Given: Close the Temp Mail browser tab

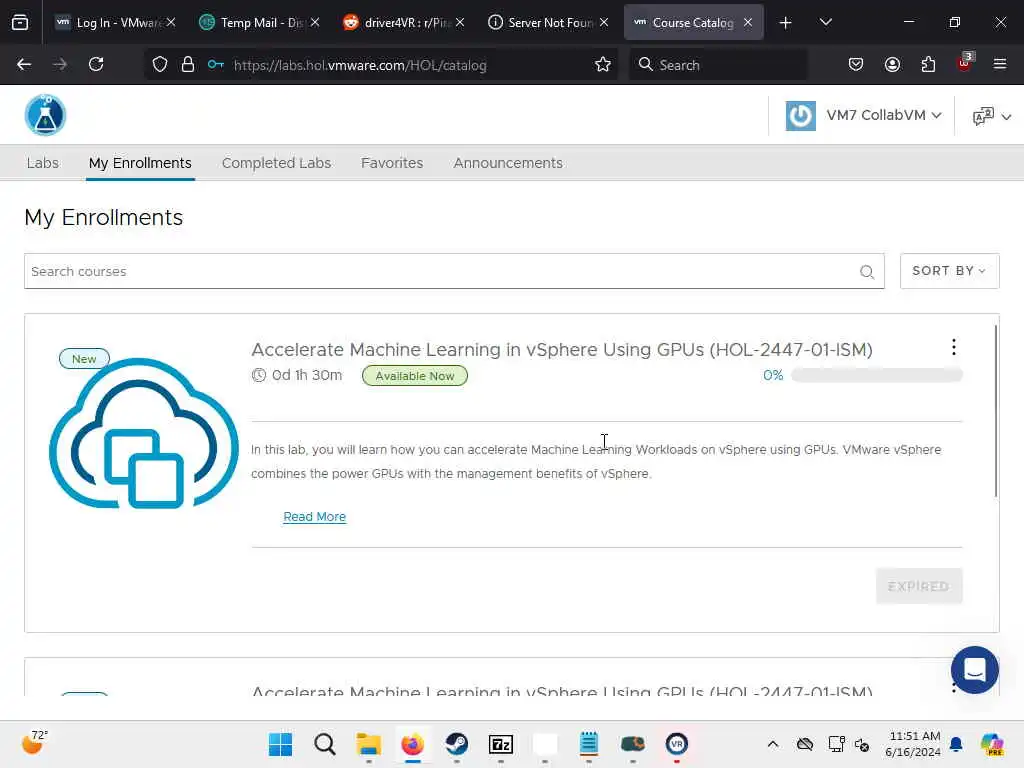Looking at the screenshot, I should [x=315, y=23].
